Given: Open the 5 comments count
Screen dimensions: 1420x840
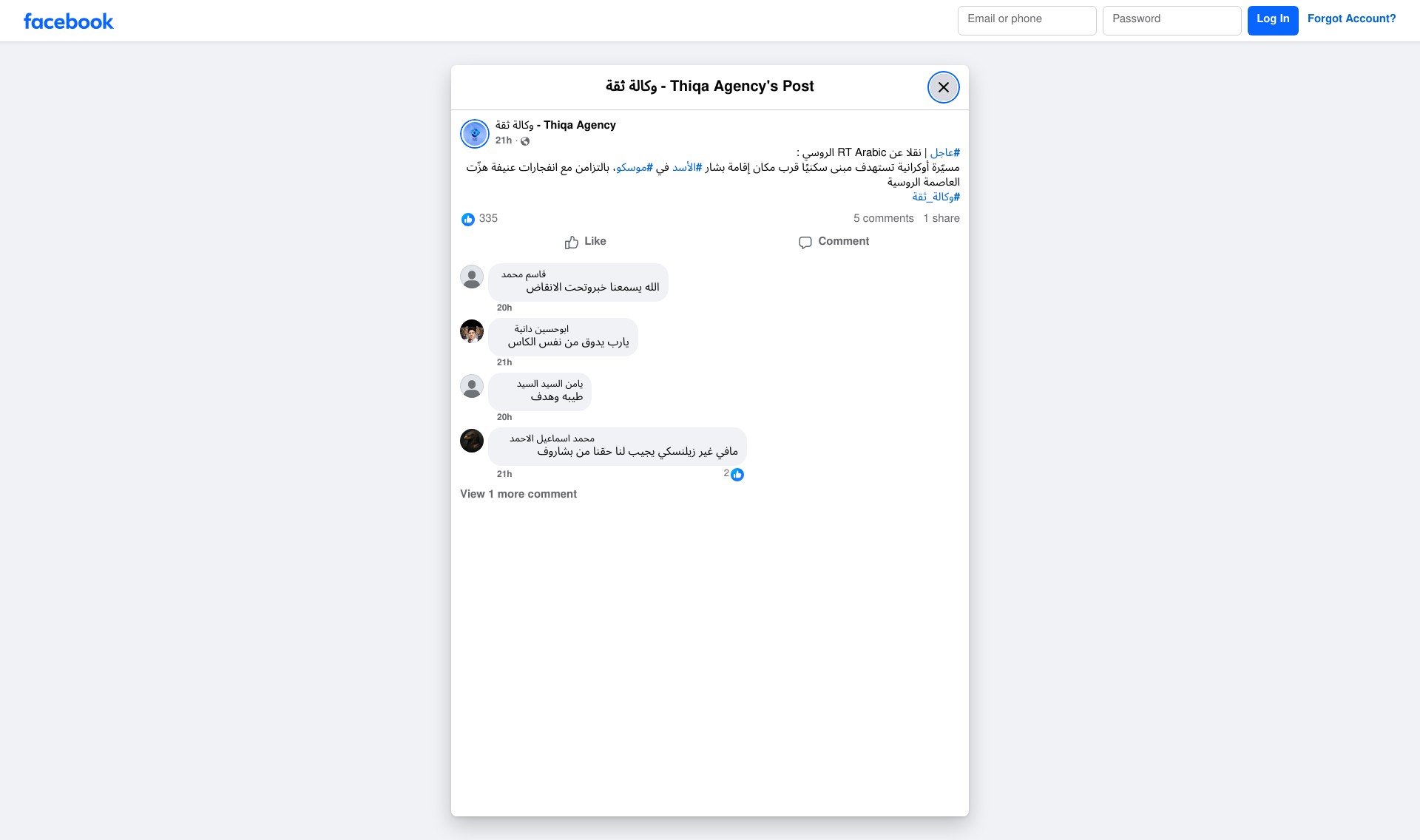Looking at the screenshot, I should (884, 218).
